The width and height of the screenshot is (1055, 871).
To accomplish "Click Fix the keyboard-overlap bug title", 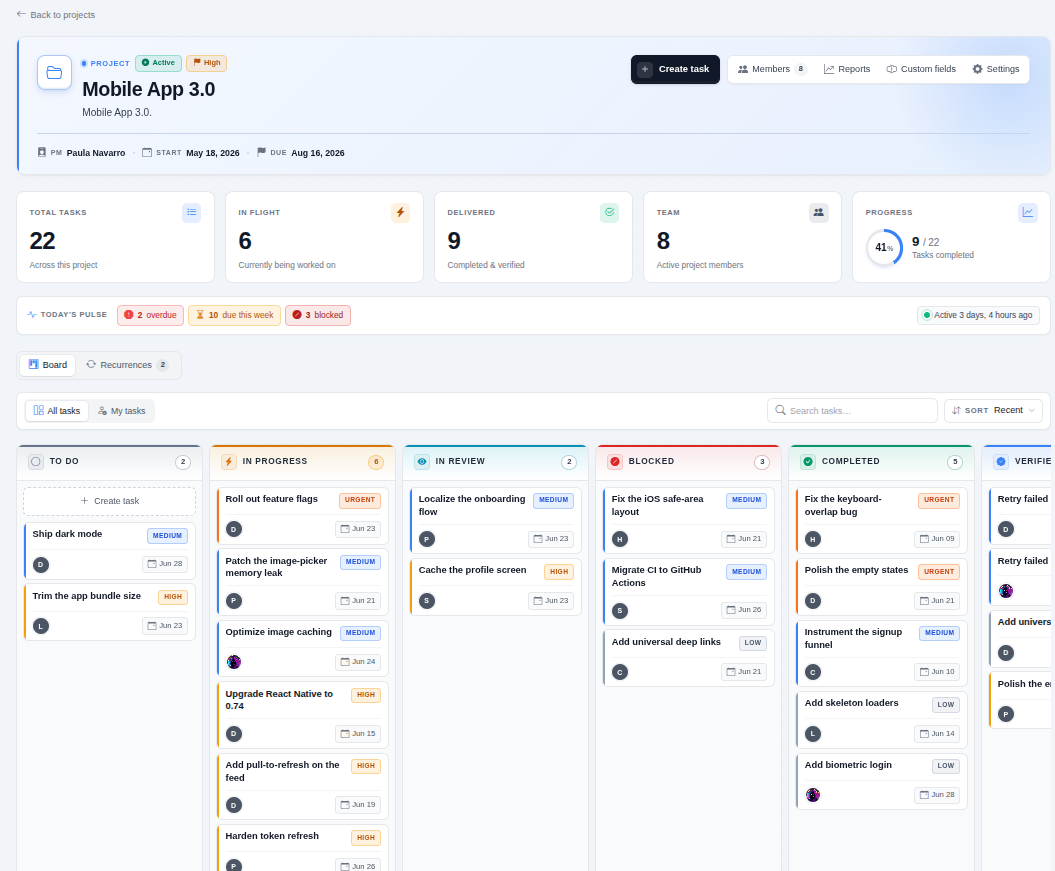I will (x=843, y=505).
